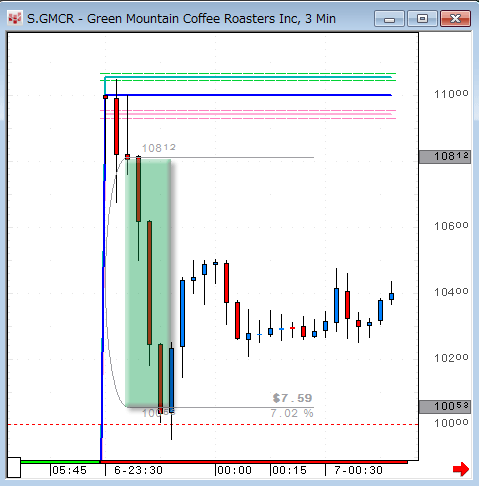This screenshot has width=479, height=486.
Task: Click the 7.02 % measurement value
Action: tap(292, 413)
